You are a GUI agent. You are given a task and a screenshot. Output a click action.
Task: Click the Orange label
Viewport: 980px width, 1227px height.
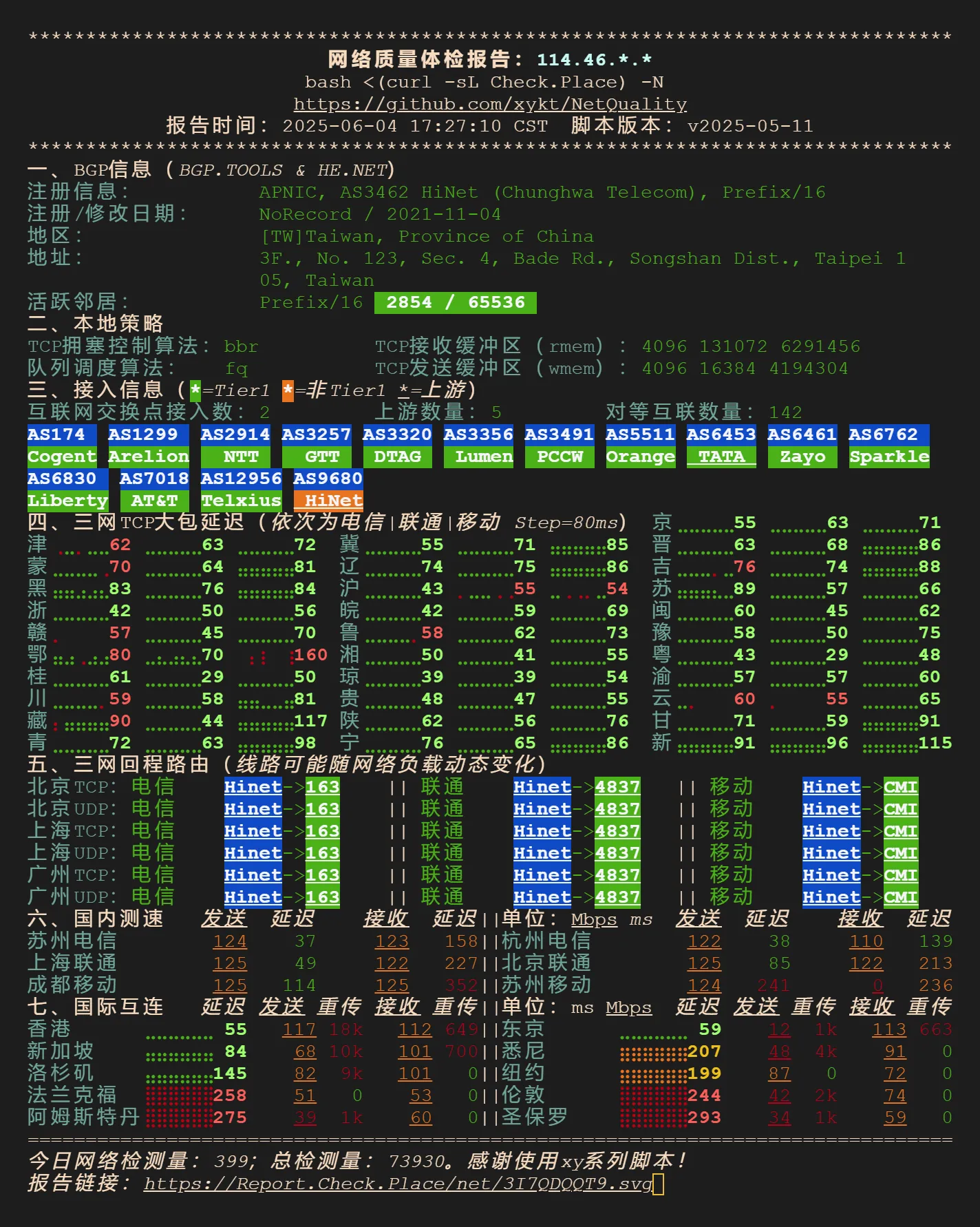(x=640, y=457)
